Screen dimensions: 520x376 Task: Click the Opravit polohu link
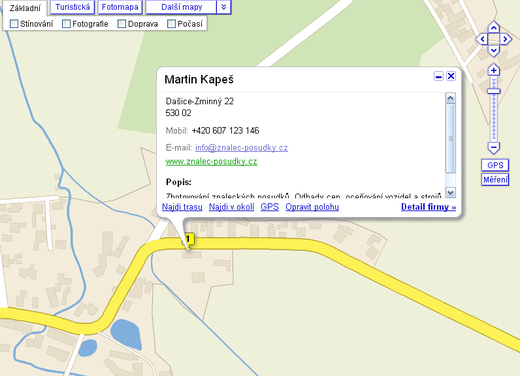point(312,207)
